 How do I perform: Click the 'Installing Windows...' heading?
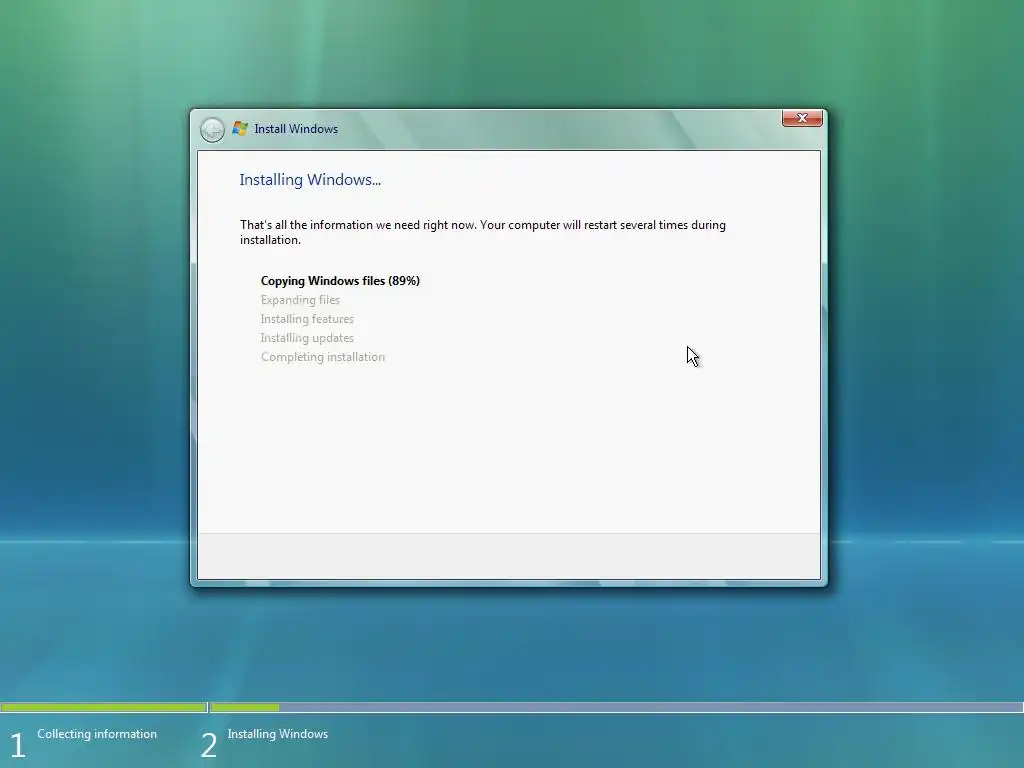point(310,180)
